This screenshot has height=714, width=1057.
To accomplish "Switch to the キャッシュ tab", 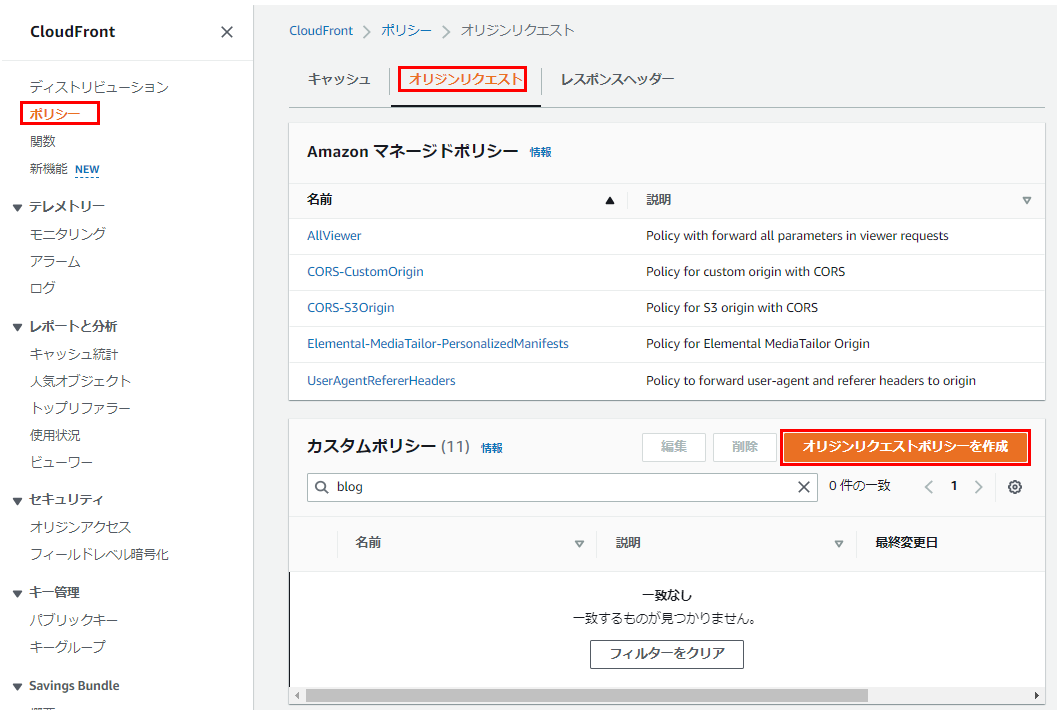I will 339,80.
